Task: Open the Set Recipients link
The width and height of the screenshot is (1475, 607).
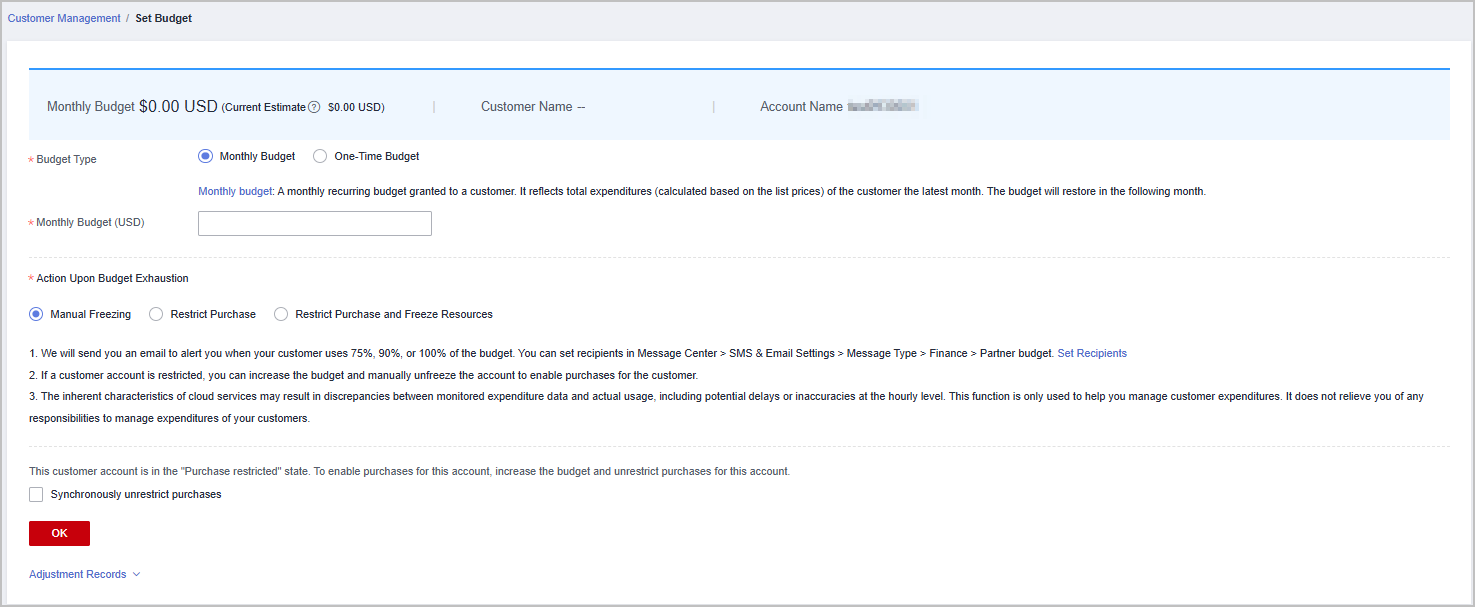Action: [x=1092, y=353]
